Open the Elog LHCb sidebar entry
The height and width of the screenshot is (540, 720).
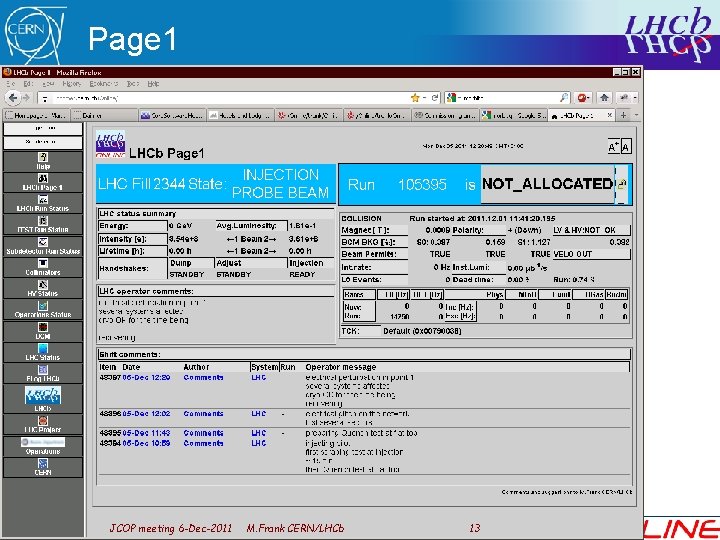[x=43, y=373]
